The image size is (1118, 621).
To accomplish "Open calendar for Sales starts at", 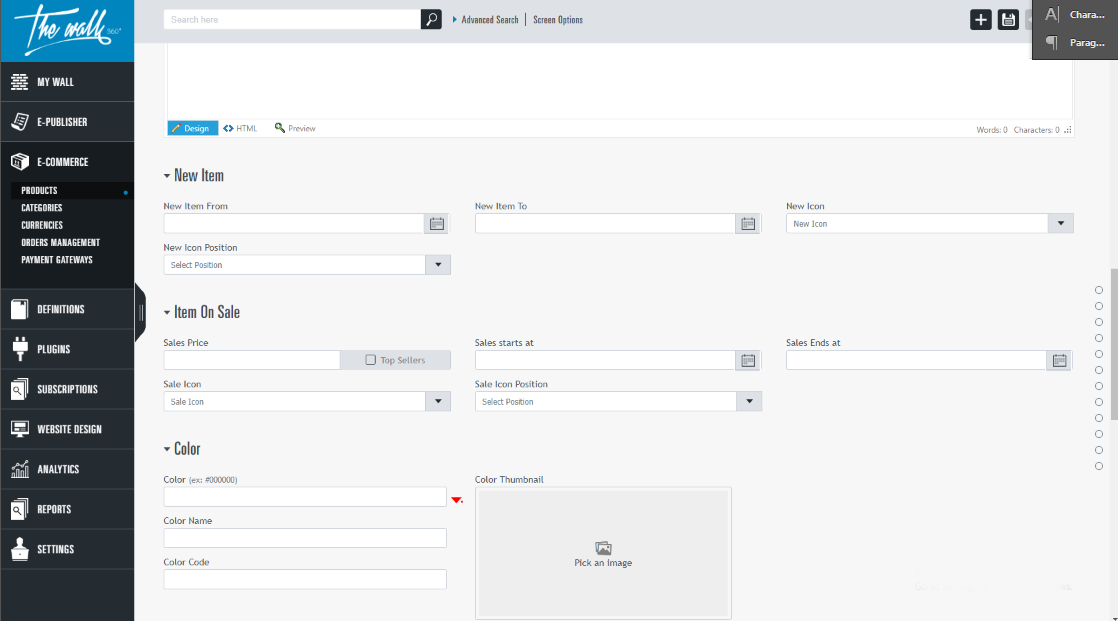I will pos(748,360).
